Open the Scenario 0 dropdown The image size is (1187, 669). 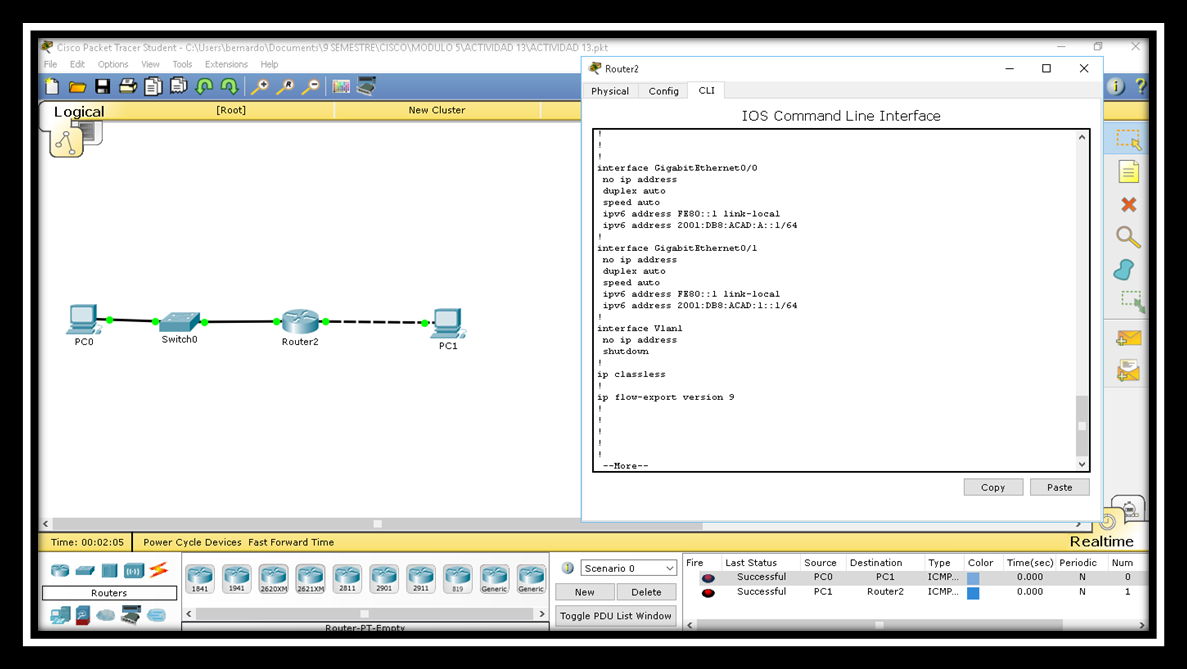coord(628,568)
